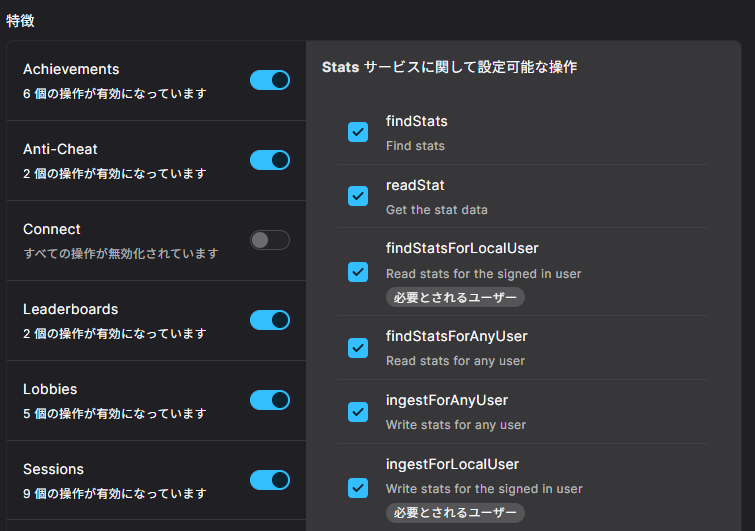
Task: Click 'Read stats for the signed in user'
Action: (x=483, y=274)
